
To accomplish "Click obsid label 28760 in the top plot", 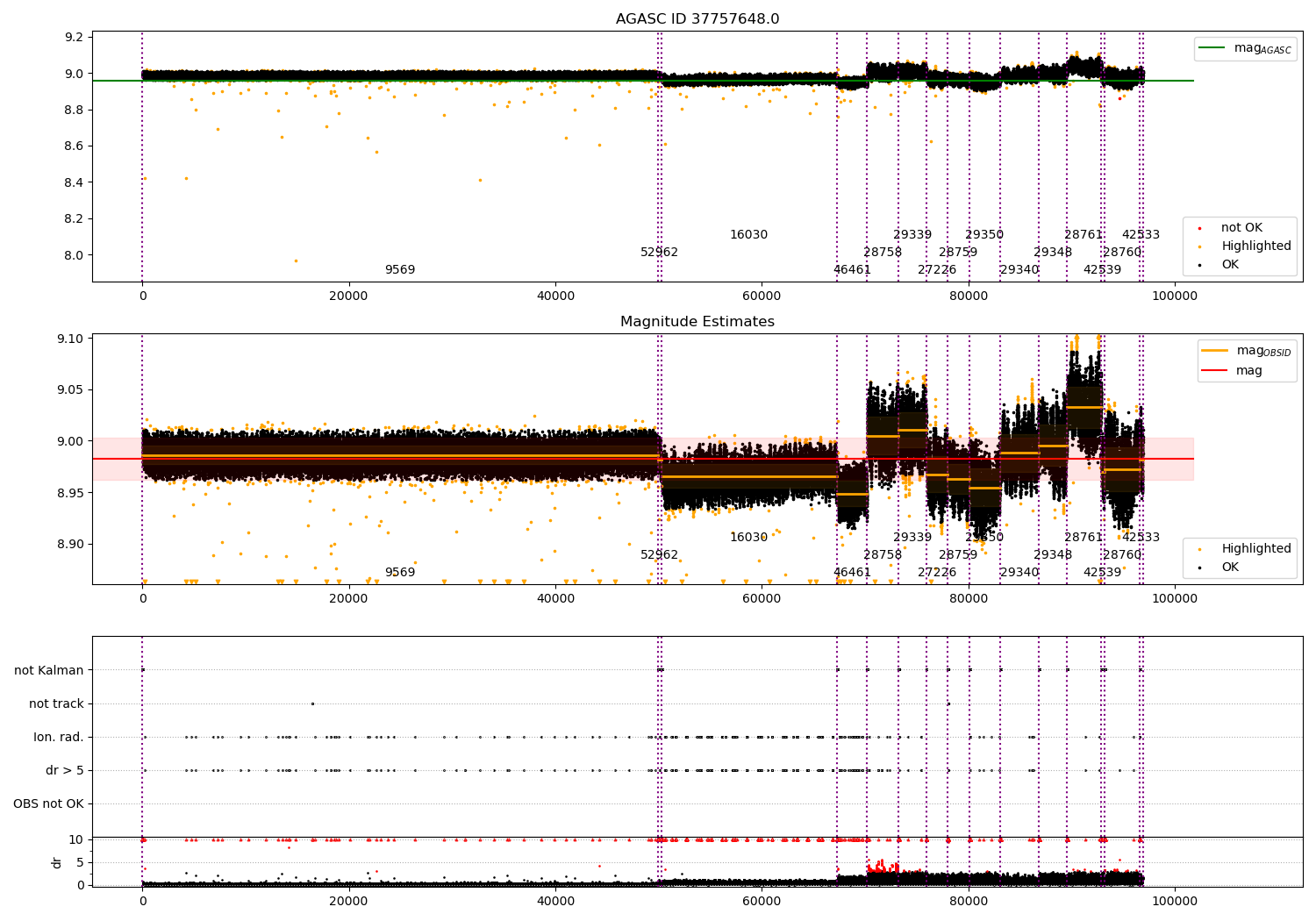I will click(x=1122, y=253).
